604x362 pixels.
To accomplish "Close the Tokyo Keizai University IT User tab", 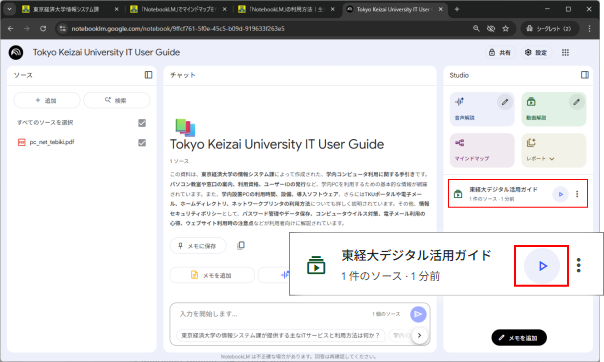I will (441, 9).
